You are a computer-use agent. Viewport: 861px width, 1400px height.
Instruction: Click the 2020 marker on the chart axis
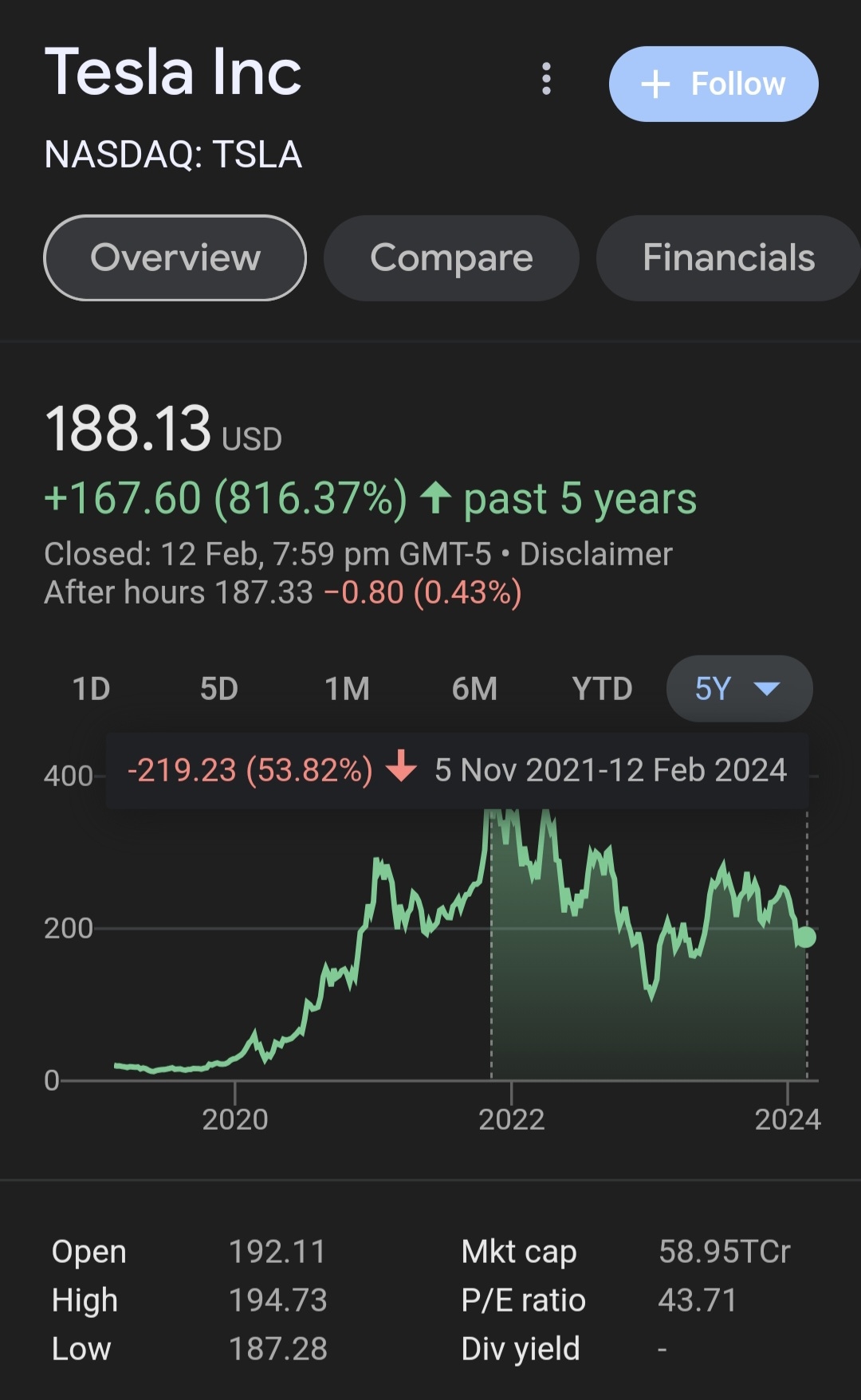(235, 1119)
